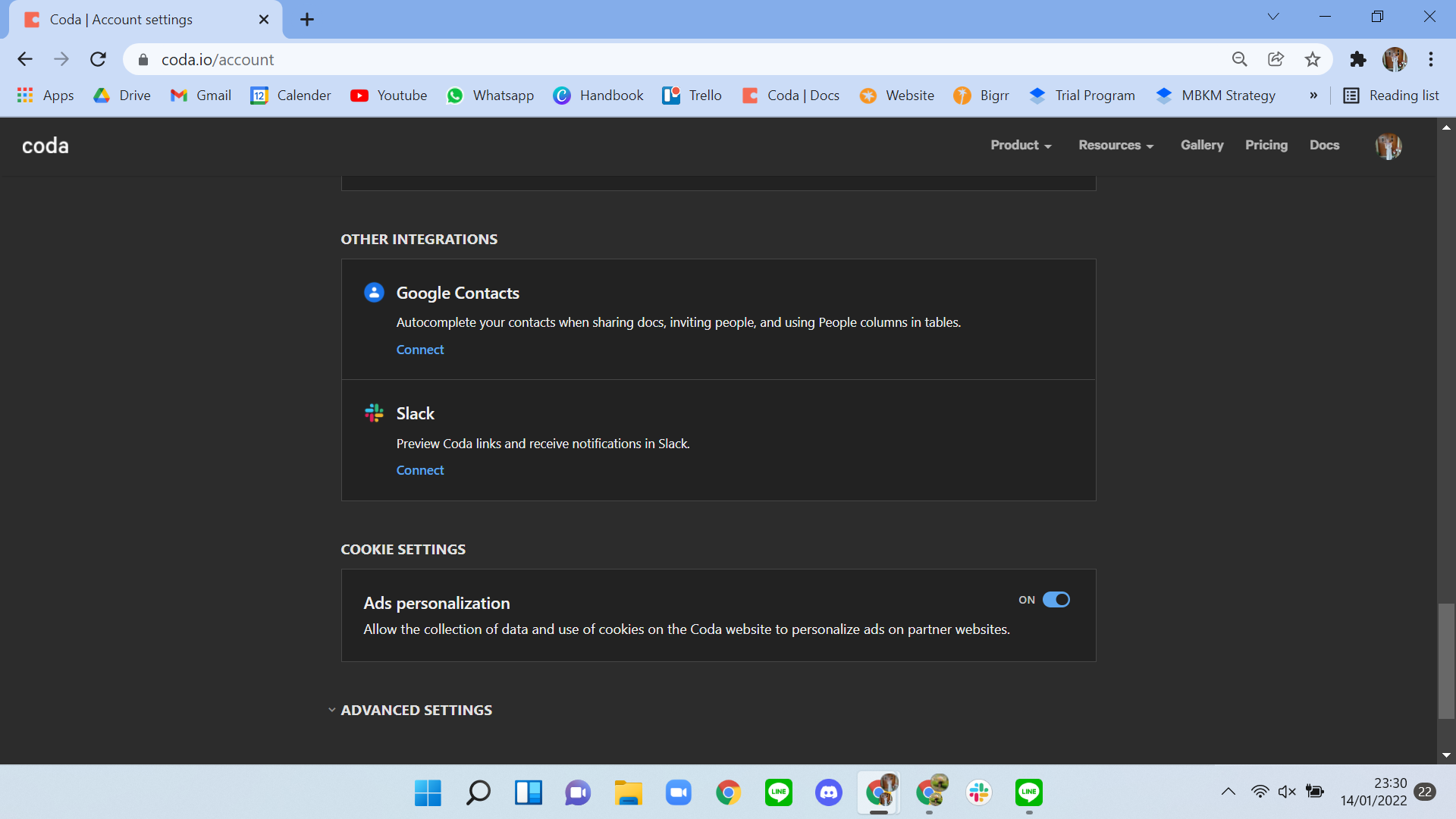Open the Website bookmark
The height and width of the screenshot is (819, 1456).
point(896,96)
